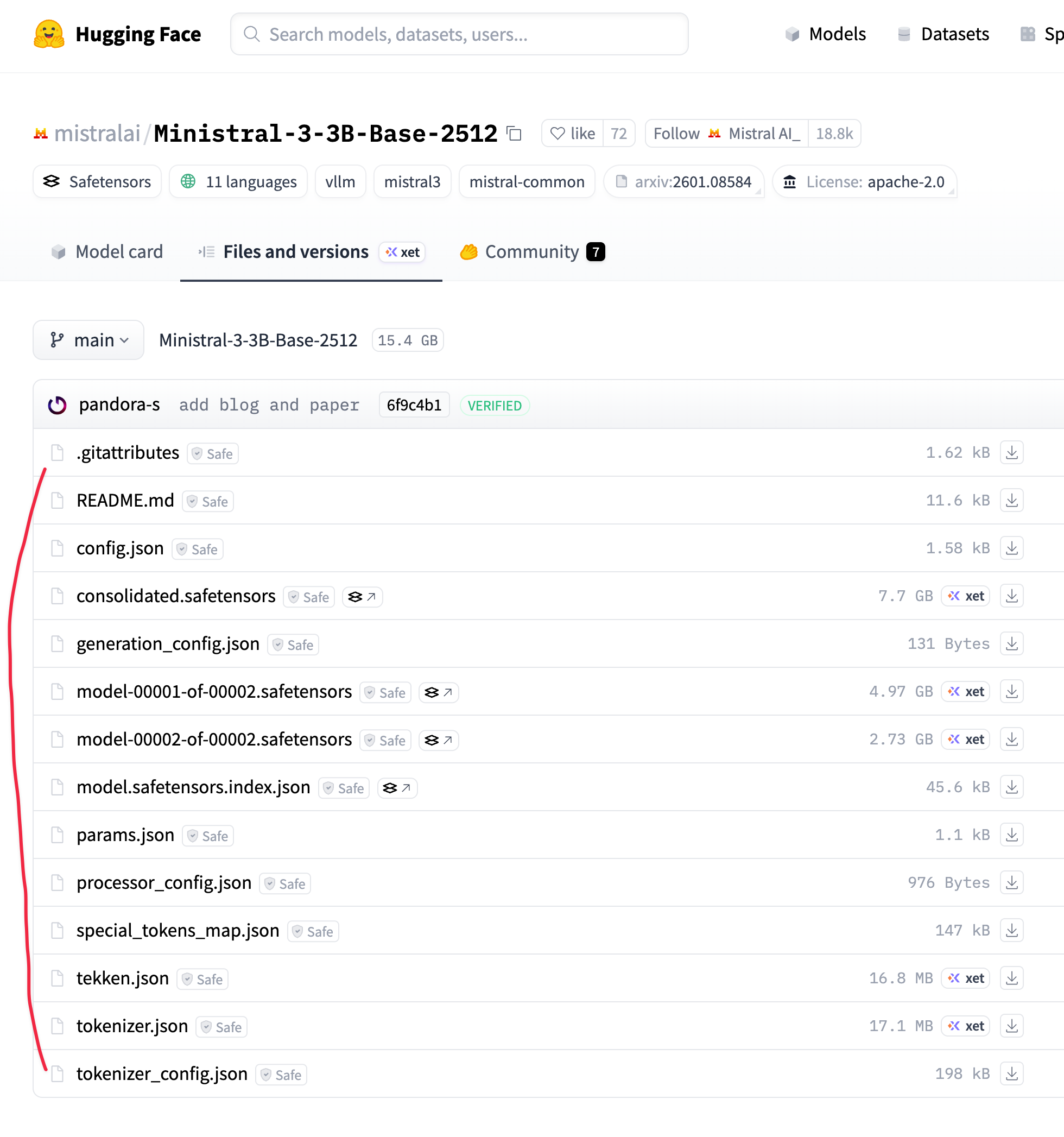Download model-00001-of-00002.safetensors
1064x1137 pixels.
1011,691
